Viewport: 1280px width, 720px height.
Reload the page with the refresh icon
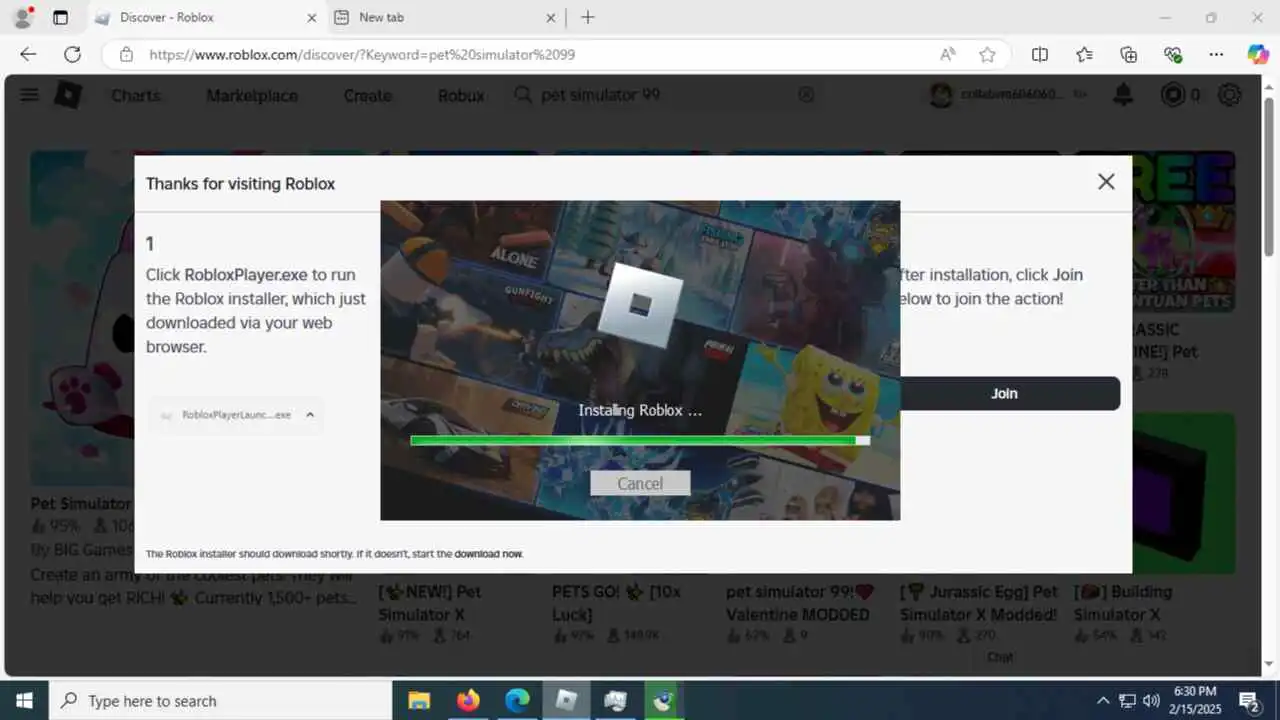72,55
